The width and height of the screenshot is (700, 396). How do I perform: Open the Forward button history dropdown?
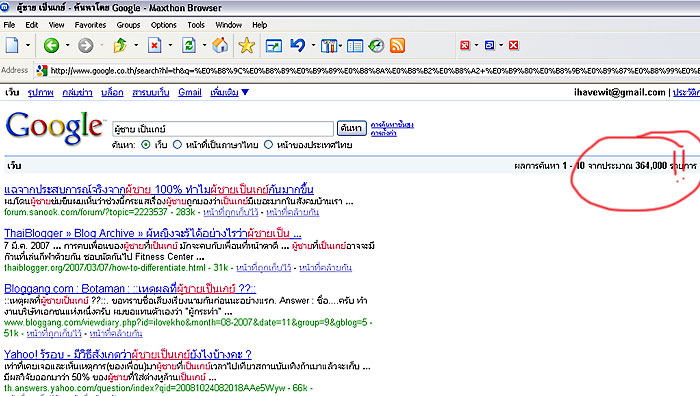[x=102, y=45]
